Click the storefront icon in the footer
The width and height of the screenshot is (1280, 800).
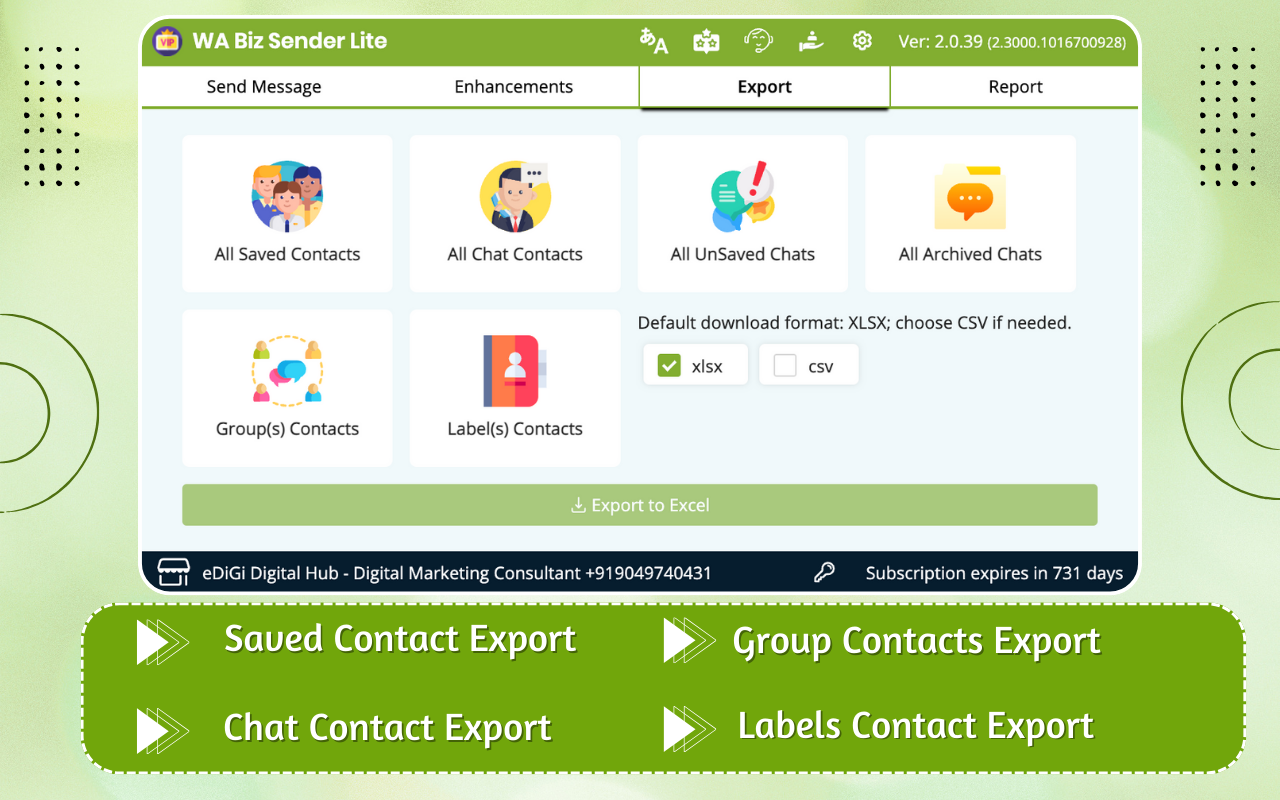tap(172, 572)
